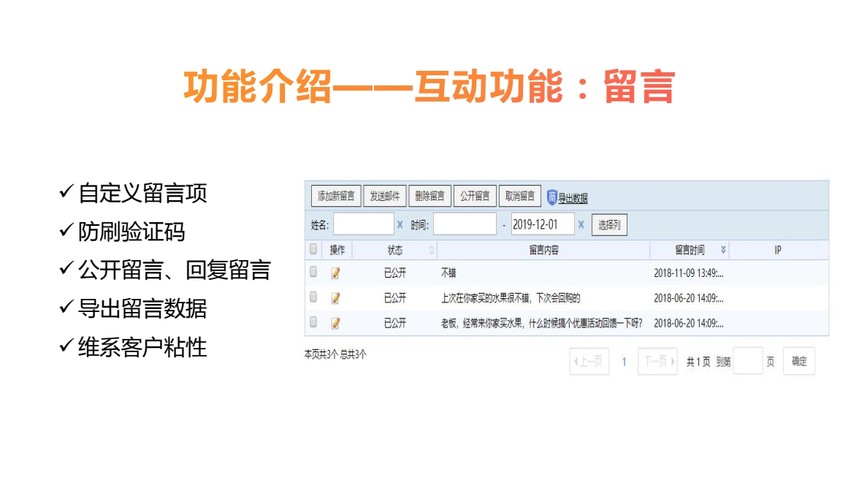Clear the 姓名 field with X icon
859x483 pixels.
(x=401, y=225)
